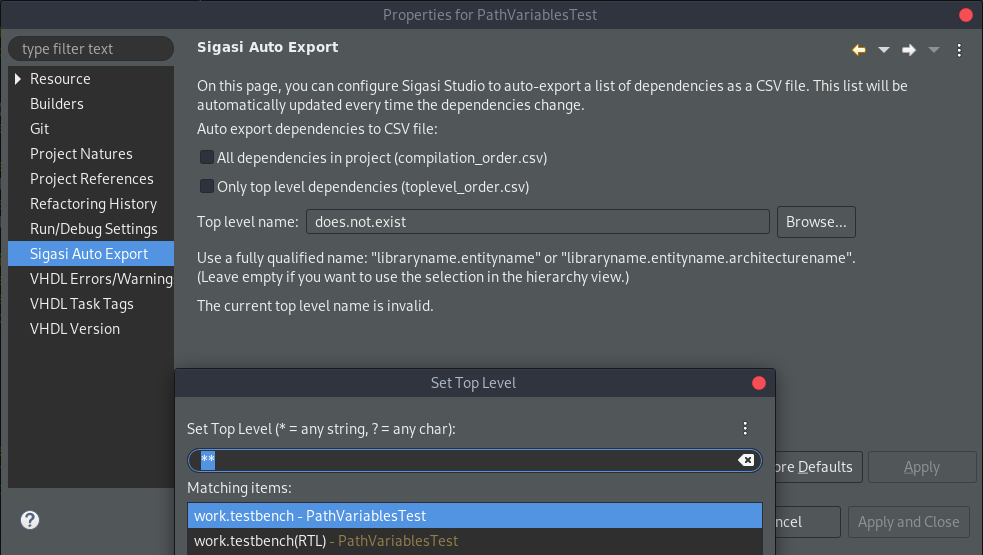Screen dimensions: 983x555
Task: Open the forward history dropdown arrow
Action: (x=933, y=50)
